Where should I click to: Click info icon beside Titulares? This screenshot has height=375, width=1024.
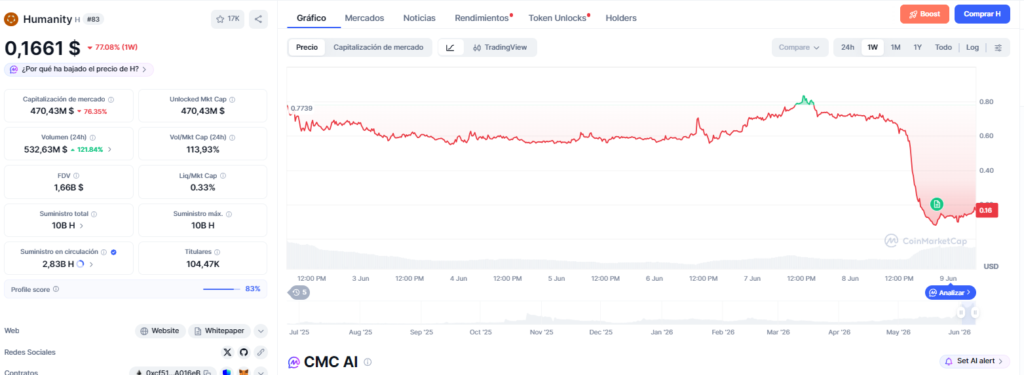pyautogui.click(x=217, y=252)
